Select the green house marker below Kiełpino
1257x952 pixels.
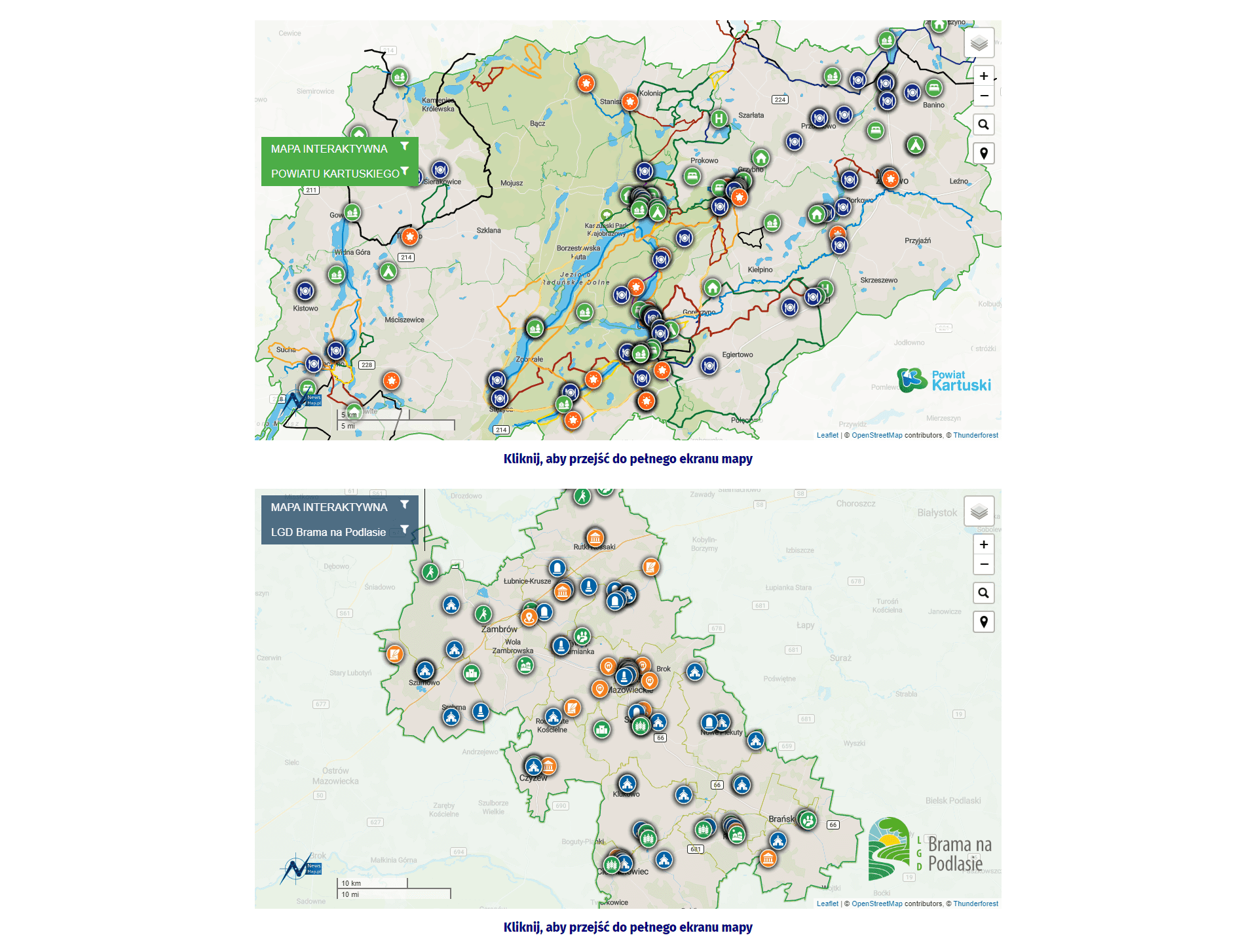pos(713,287)
